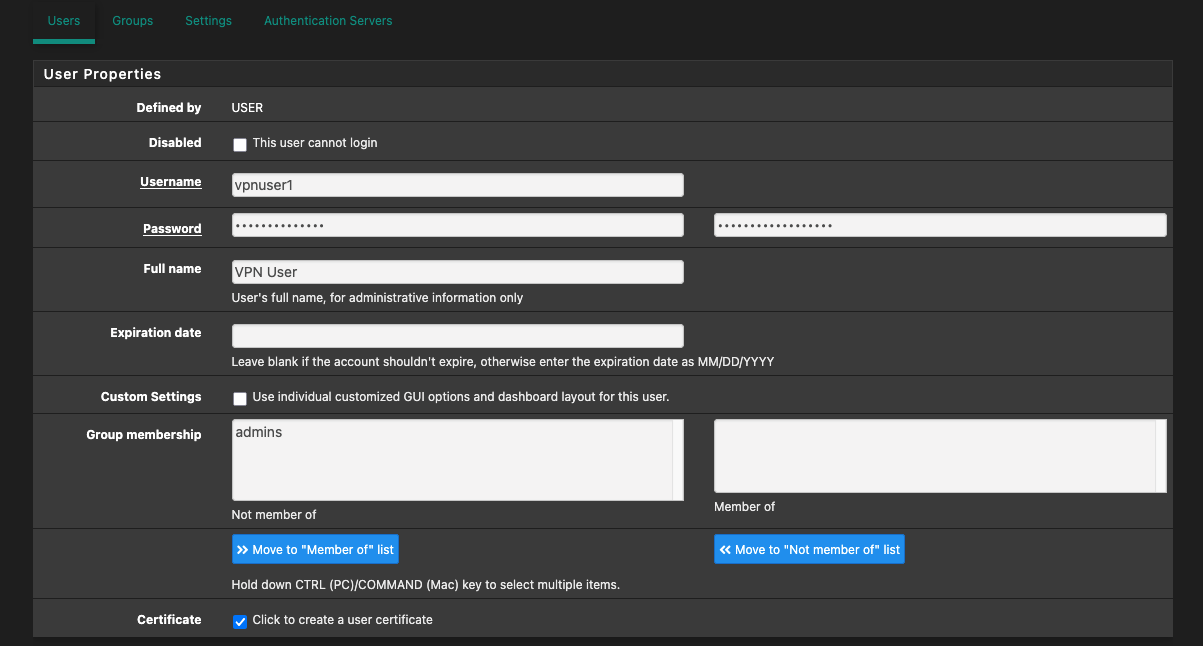The image size is (1203, 646).
Task: Click the Username label link
Action: pos(171,182)
